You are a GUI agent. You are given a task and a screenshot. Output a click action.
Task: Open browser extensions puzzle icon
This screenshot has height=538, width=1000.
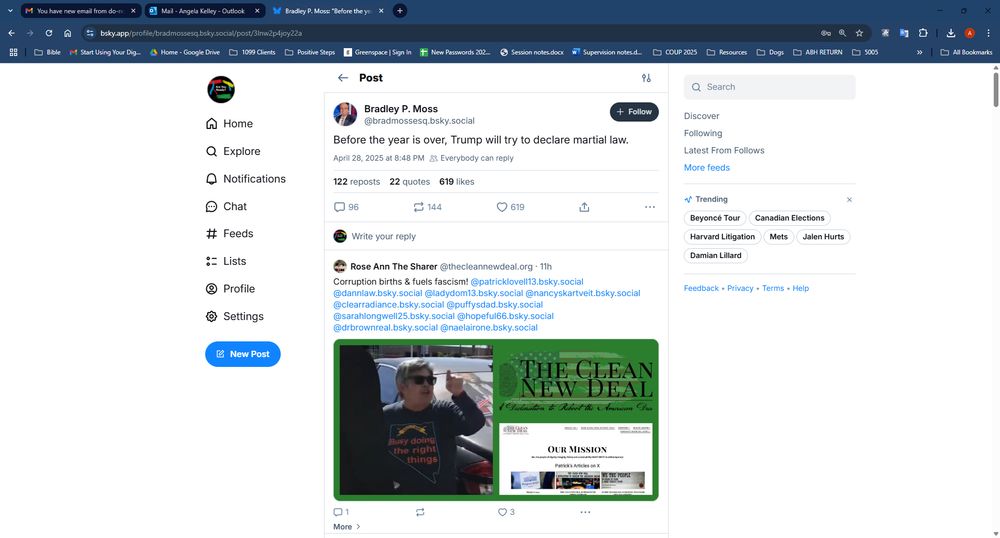pyautogui.click(x=923, y=33)
